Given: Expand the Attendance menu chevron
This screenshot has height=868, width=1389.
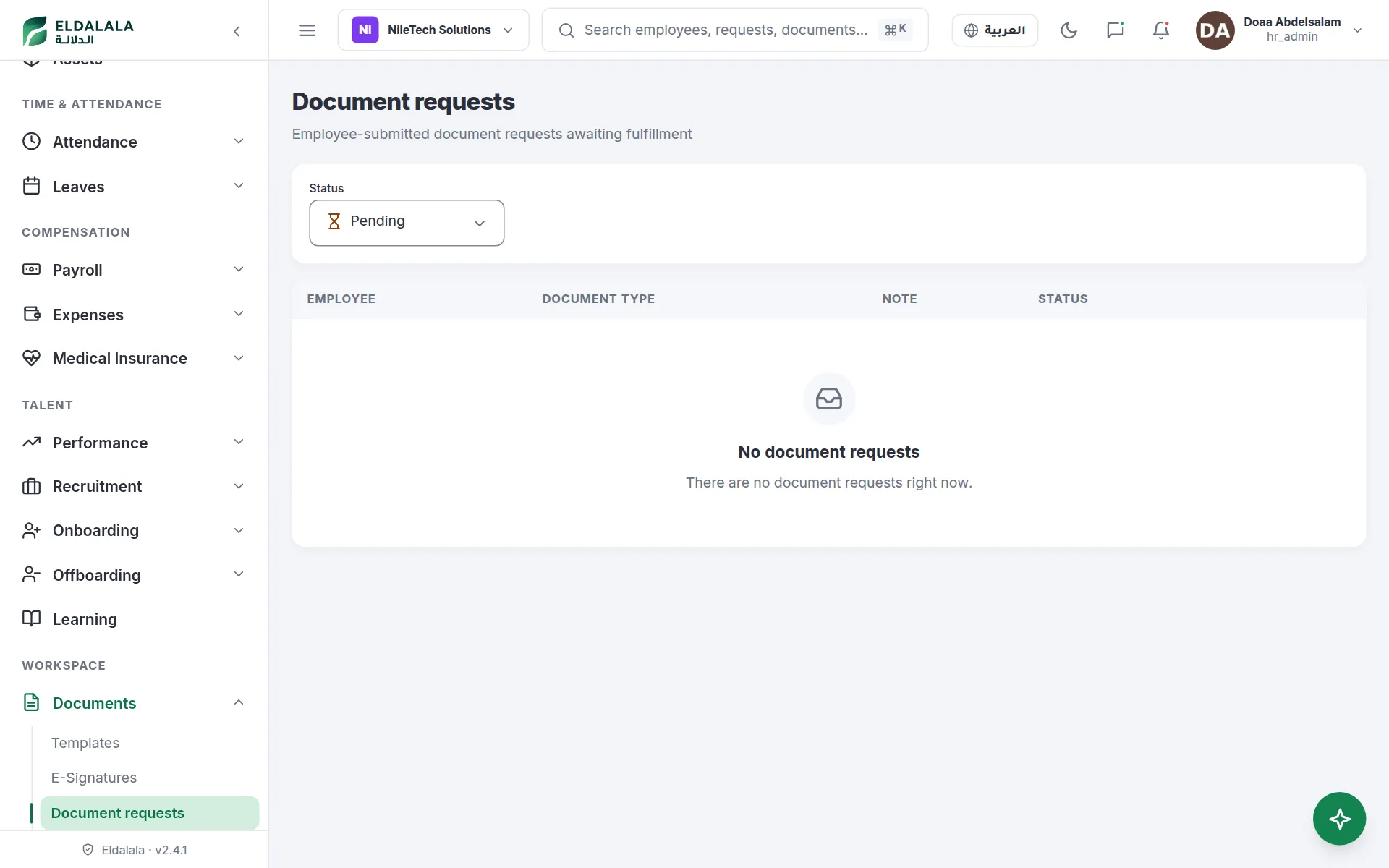Looking at the screenshot, I should [x=239, y=141].
